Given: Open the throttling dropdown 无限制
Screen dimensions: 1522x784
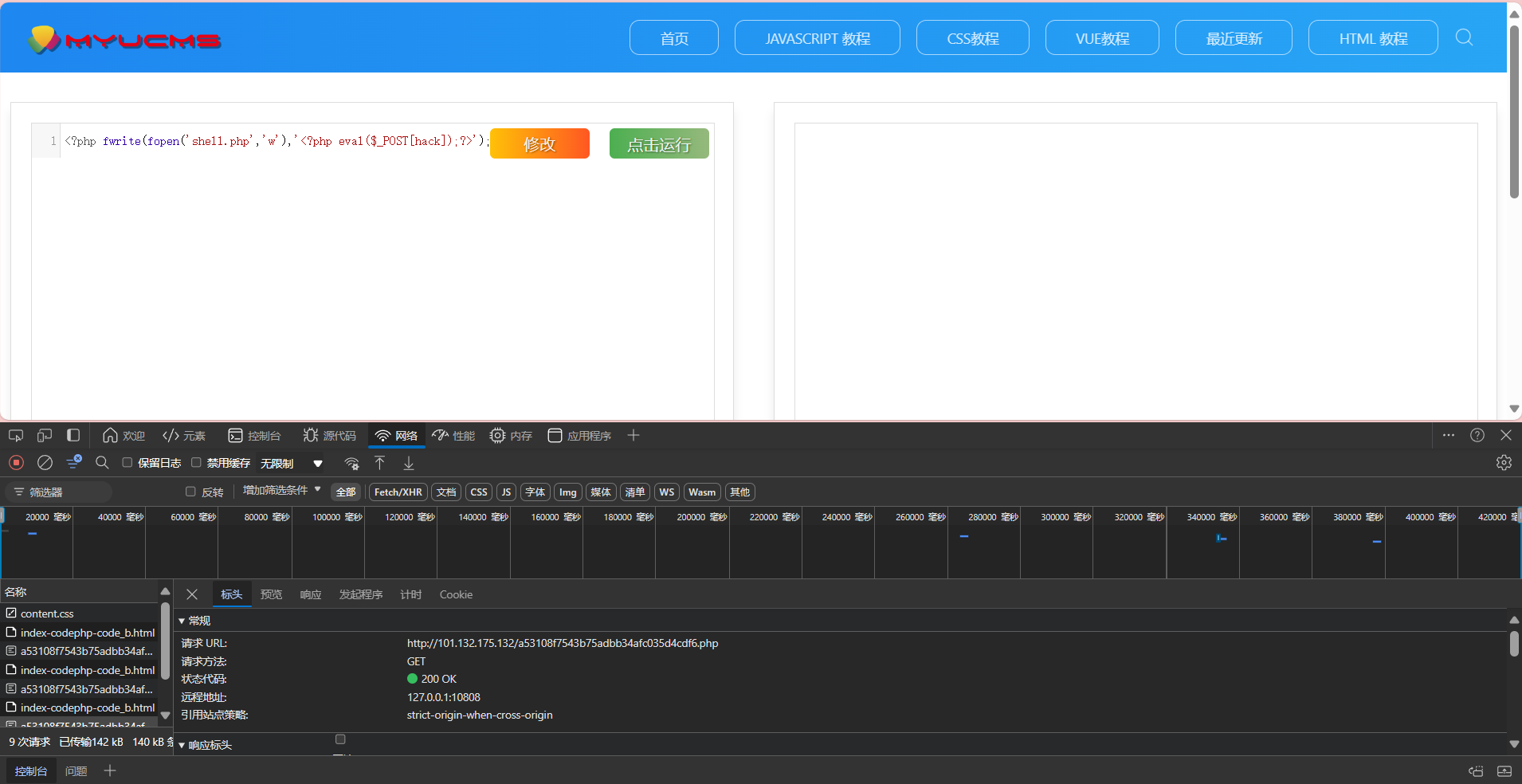Looking at the screenshot, I should pyautogui.click(x=292, y=463).
